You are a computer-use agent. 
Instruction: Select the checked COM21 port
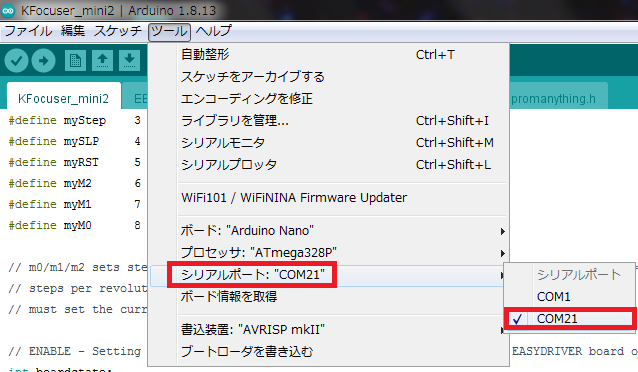click(570, 319)
